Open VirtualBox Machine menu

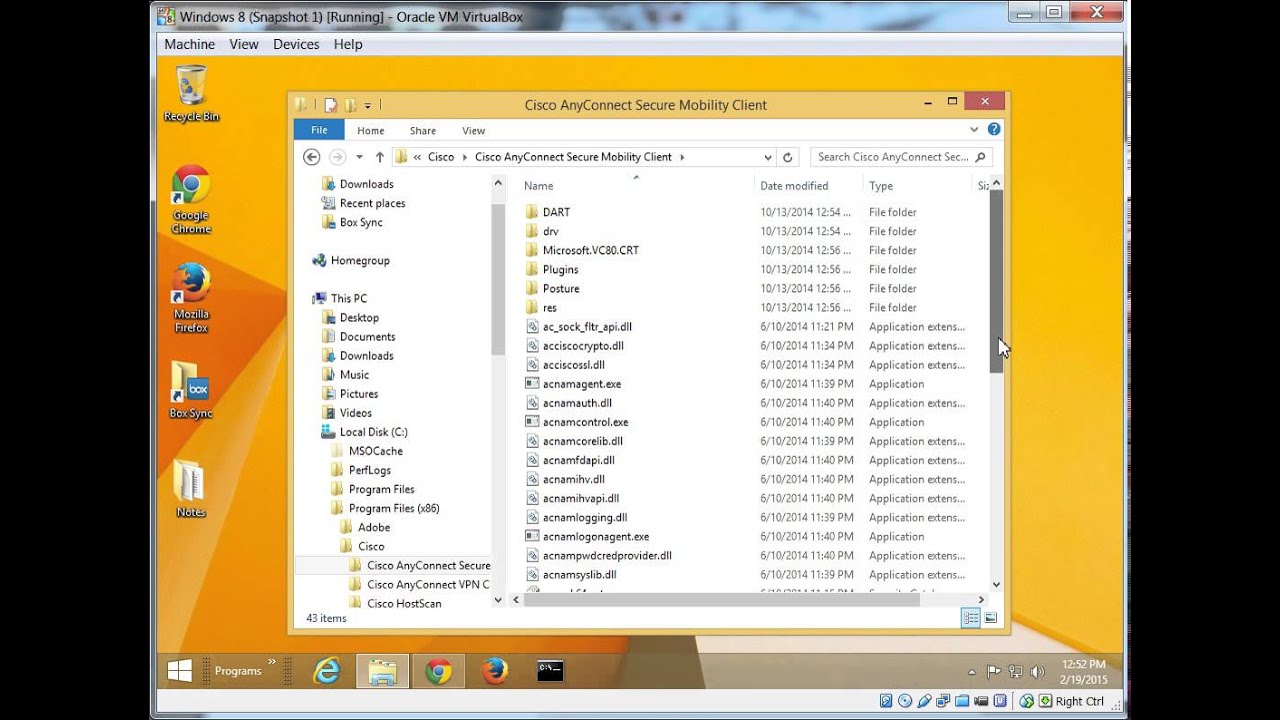pos(190,44)
